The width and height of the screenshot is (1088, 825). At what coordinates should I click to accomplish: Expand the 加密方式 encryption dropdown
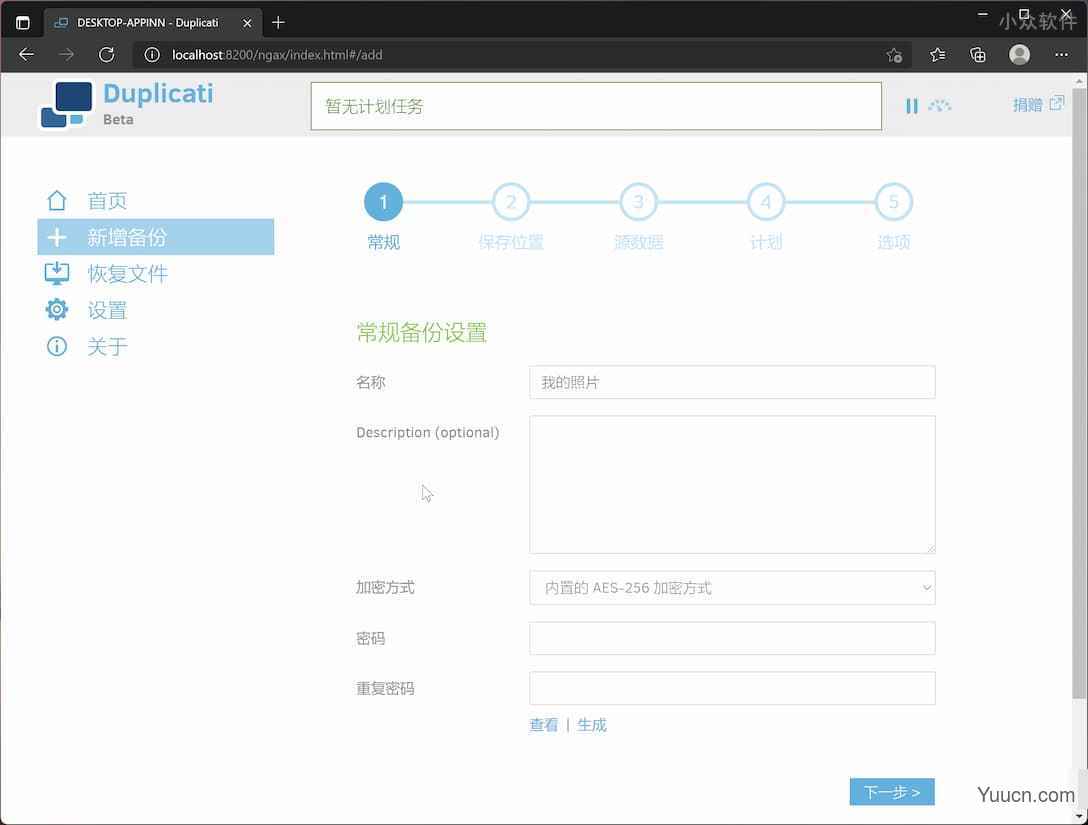pos(732,588)
